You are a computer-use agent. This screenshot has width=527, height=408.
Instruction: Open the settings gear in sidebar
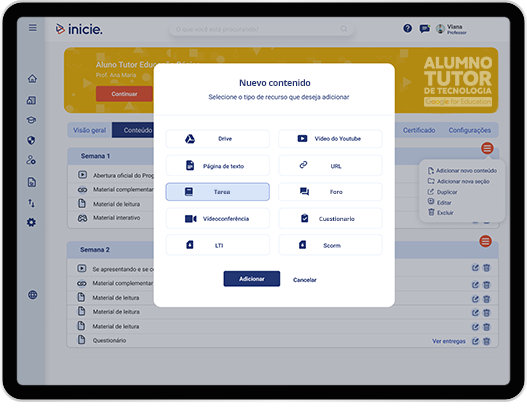(x=31, y=222)
